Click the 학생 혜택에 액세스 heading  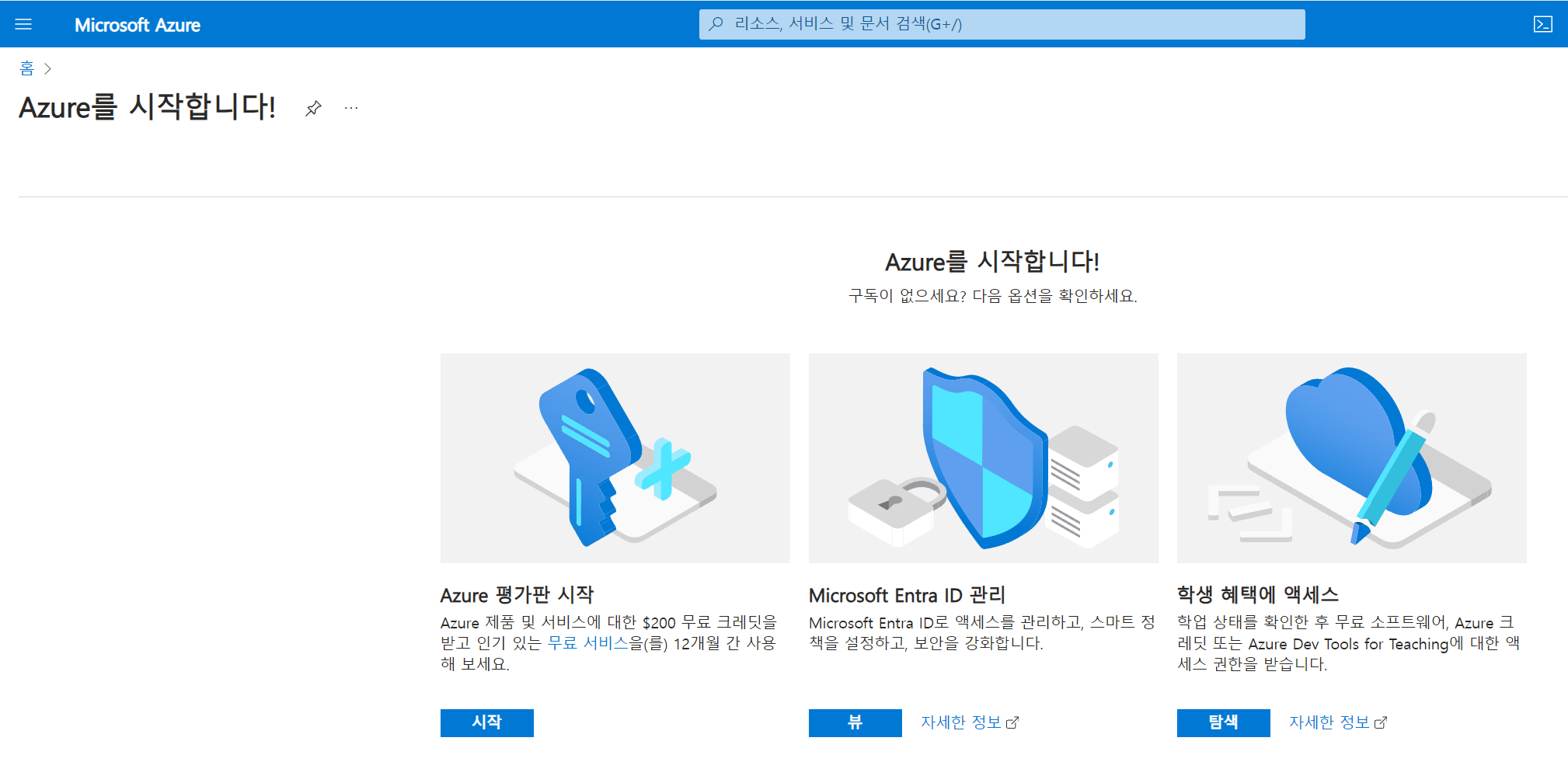point(1257,595)
